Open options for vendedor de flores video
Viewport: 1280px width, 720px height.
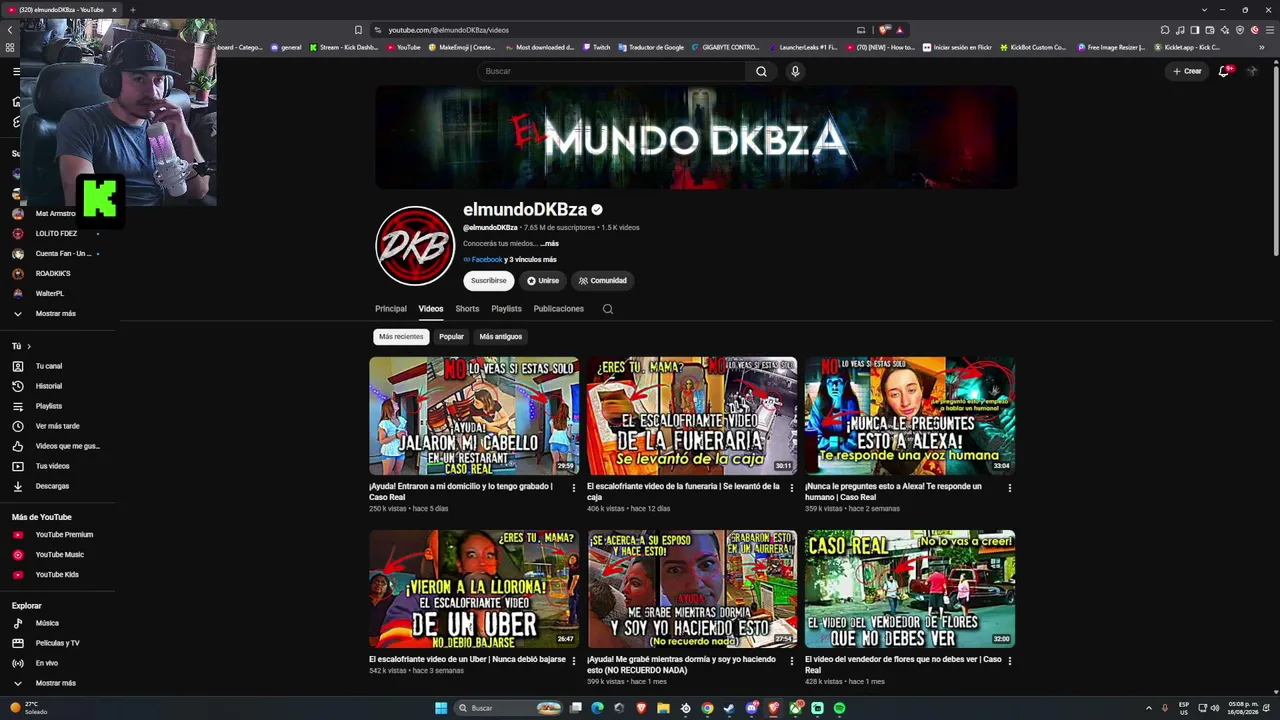[x=1009, y=661]
